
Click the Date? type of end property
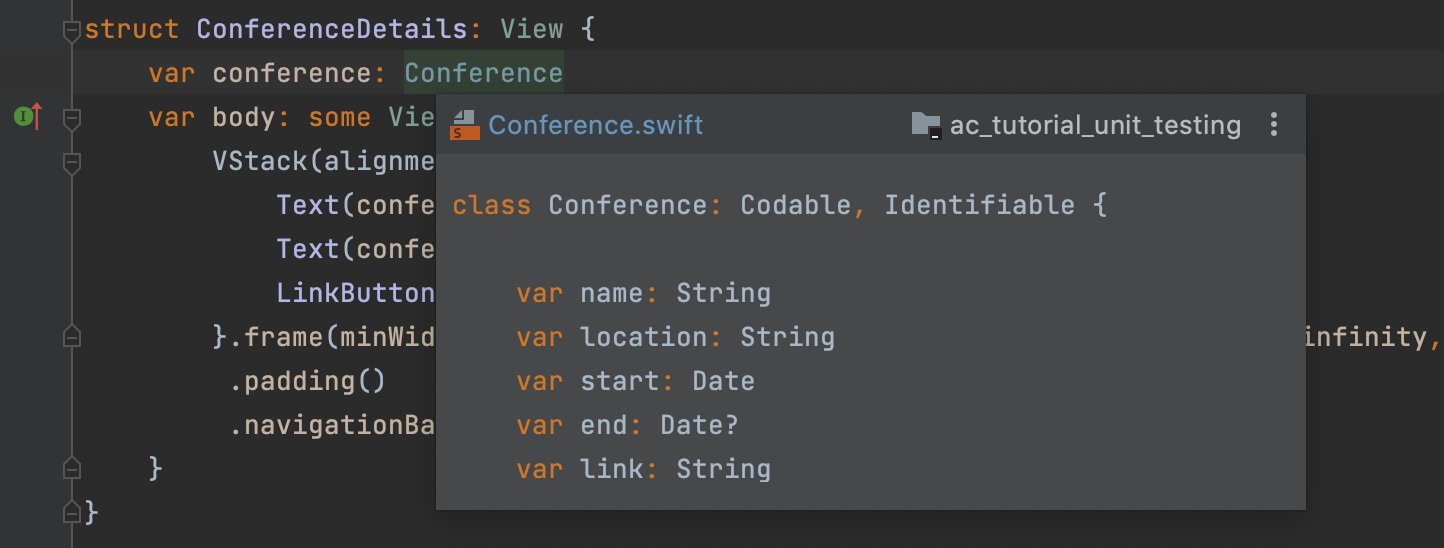point(699,426)
